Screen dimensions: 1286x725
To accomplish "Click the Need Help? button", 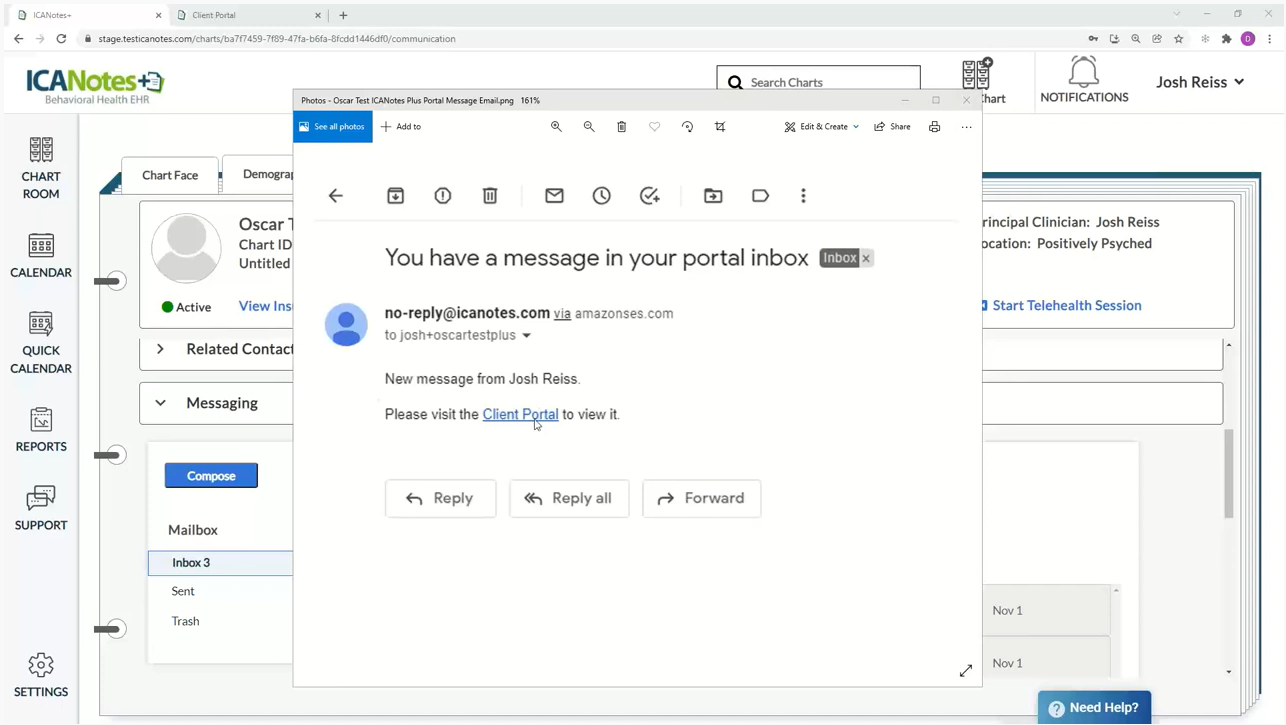I will click(x=1094, y=708).
